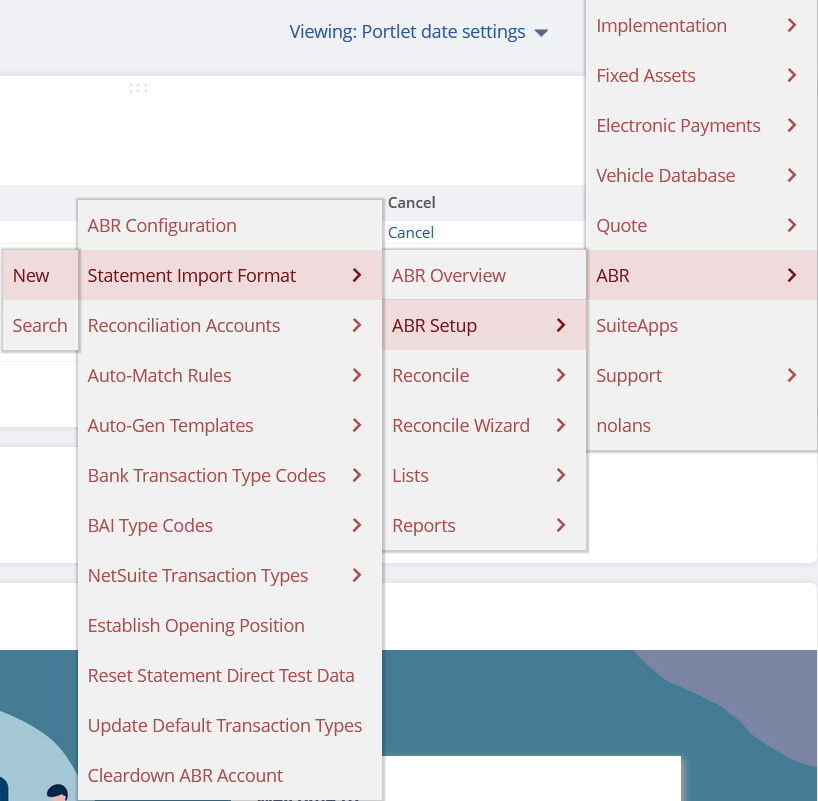Select Update Default Transaction Types

(225, 726)
